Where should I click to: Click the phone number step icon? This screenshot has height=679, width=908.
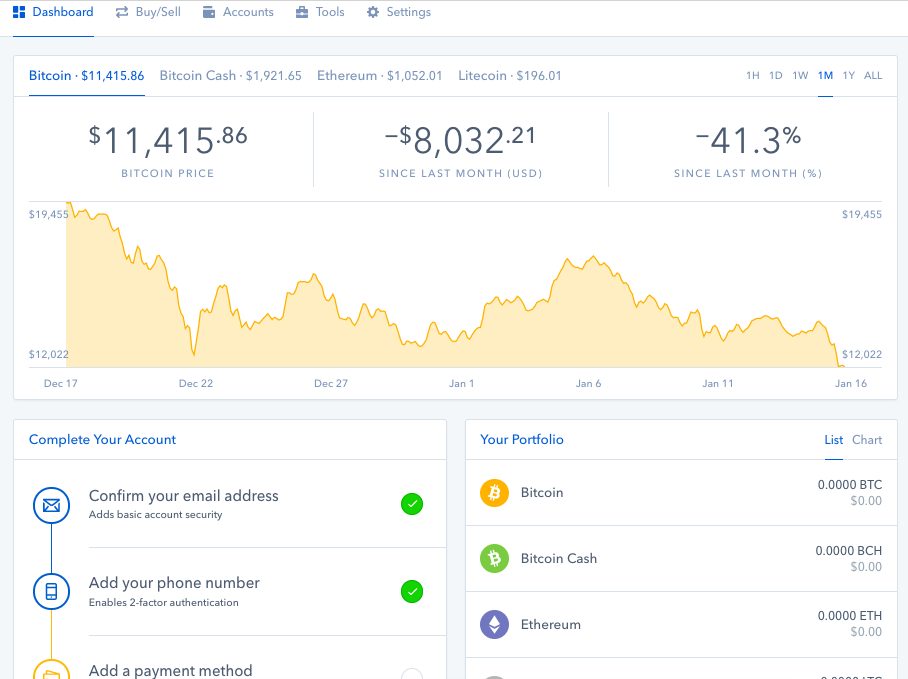[52, 592]
